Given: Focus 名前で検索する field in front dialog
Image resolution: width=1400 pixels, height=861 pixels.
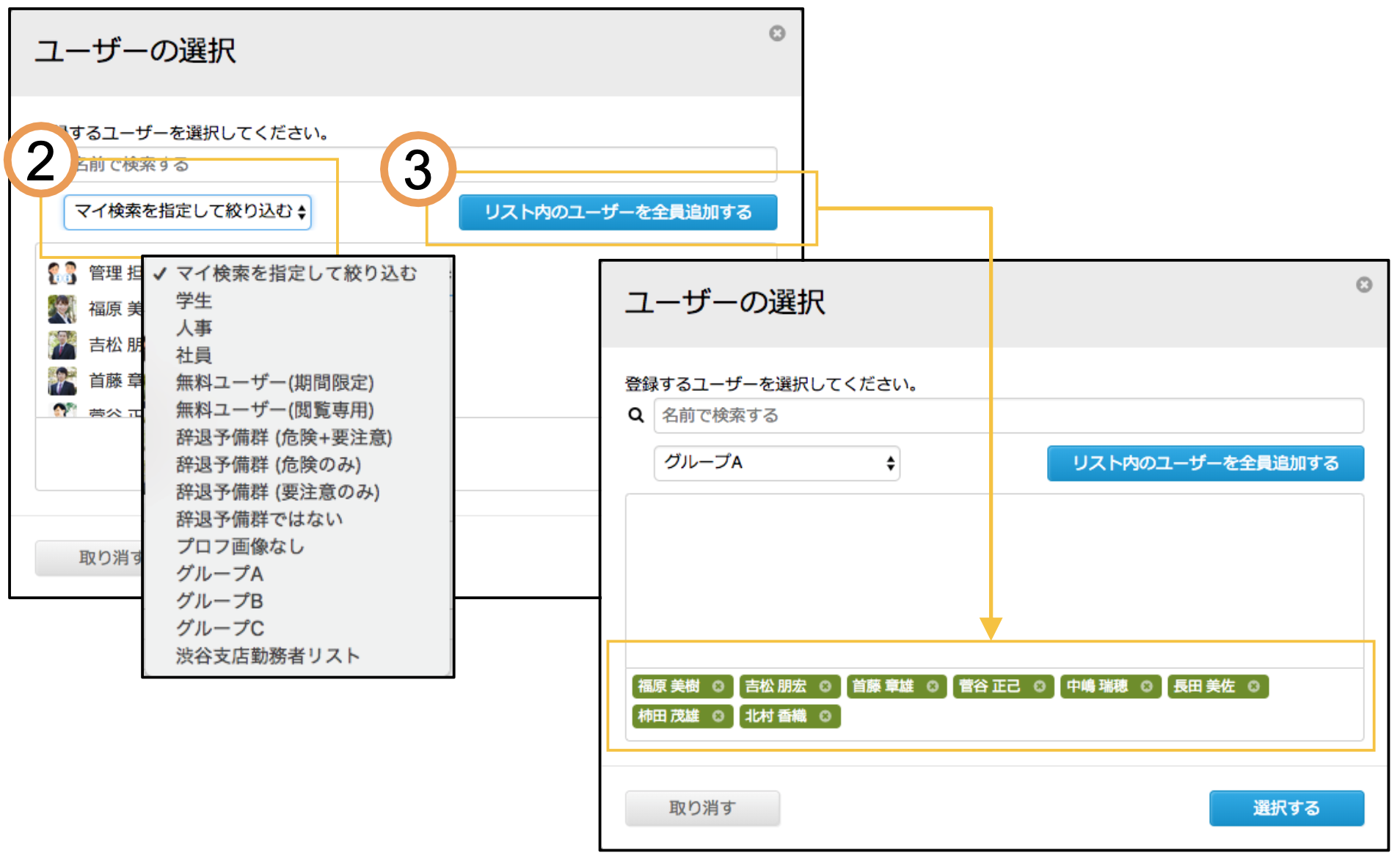Looking at the screenshot, I should click(1009, 416).
